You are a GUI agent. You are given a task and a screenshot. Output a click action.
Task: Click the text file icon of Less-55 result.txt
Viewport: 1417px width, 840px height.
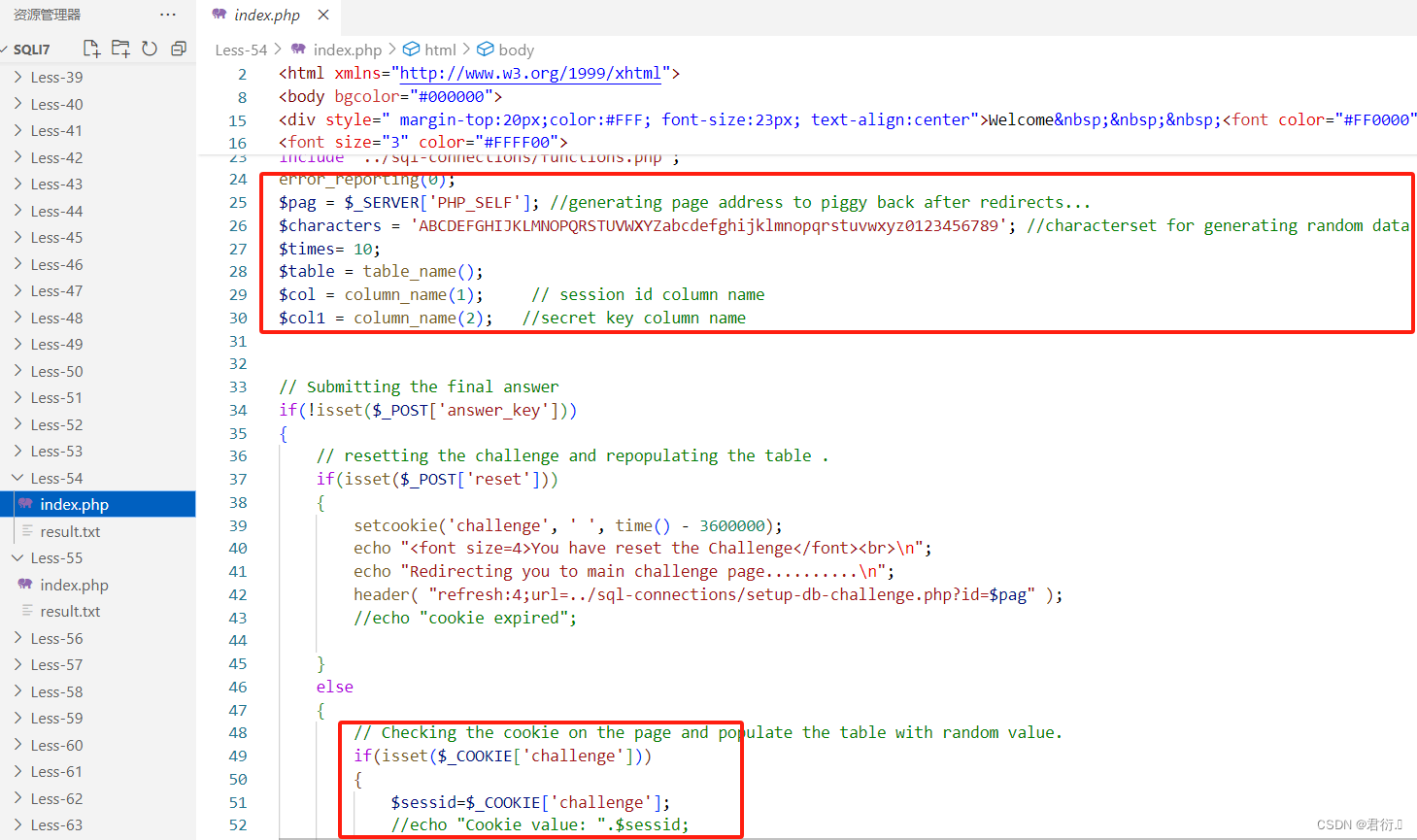[26, 611]
